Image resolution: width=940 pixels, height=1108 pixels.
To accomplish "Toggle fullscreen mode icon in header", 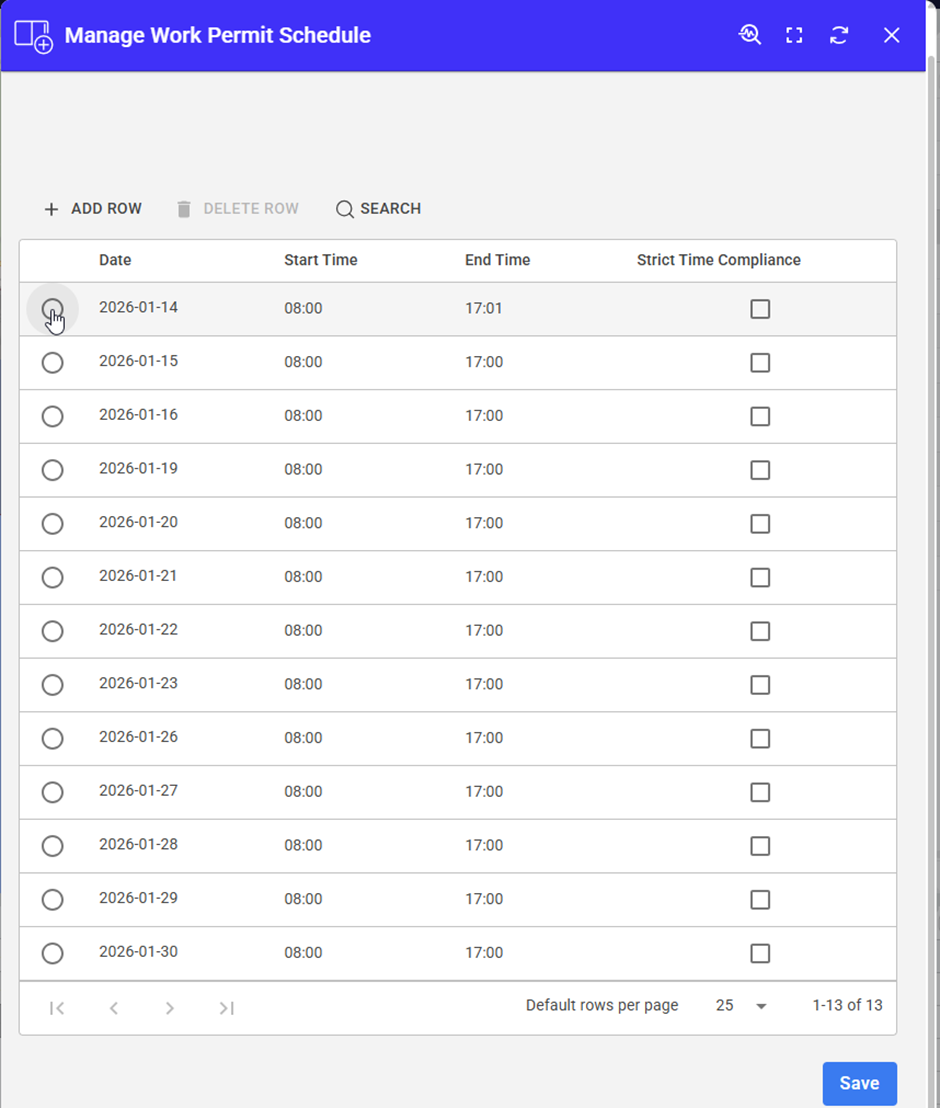I will pos(795,35).
